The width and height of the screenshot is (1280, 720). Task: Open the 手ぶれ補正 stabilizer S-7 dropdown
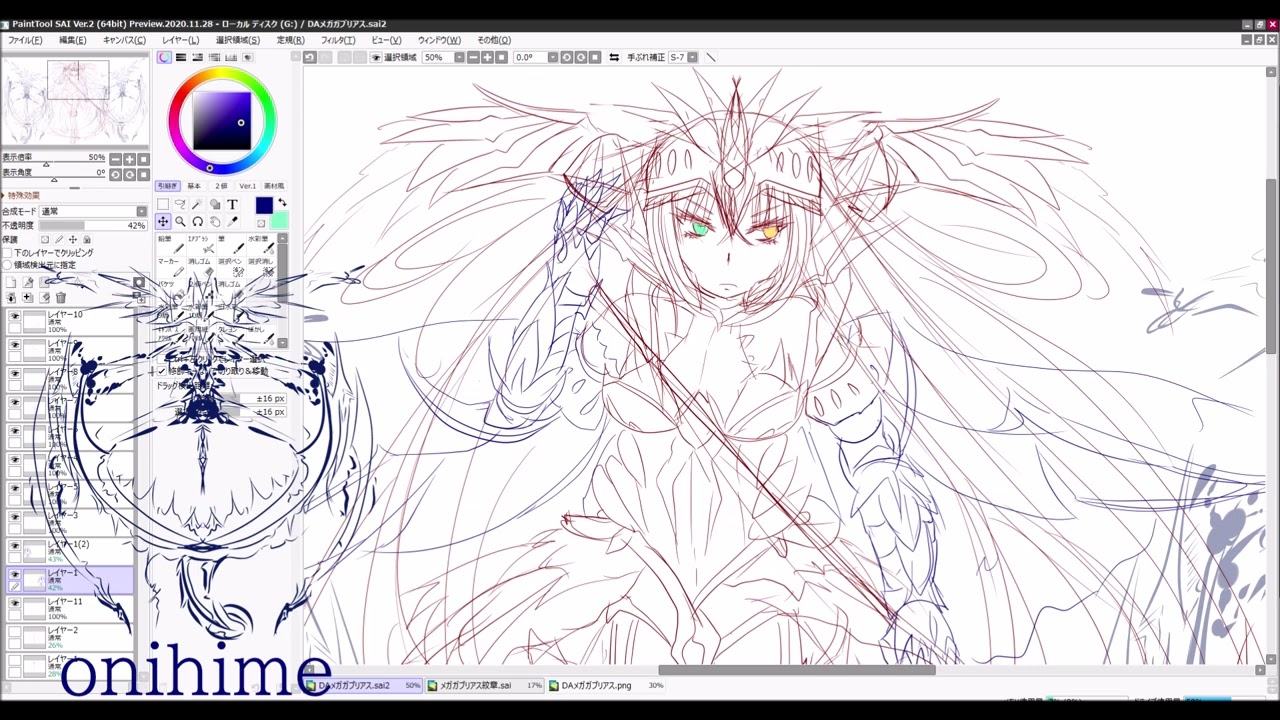691,57
